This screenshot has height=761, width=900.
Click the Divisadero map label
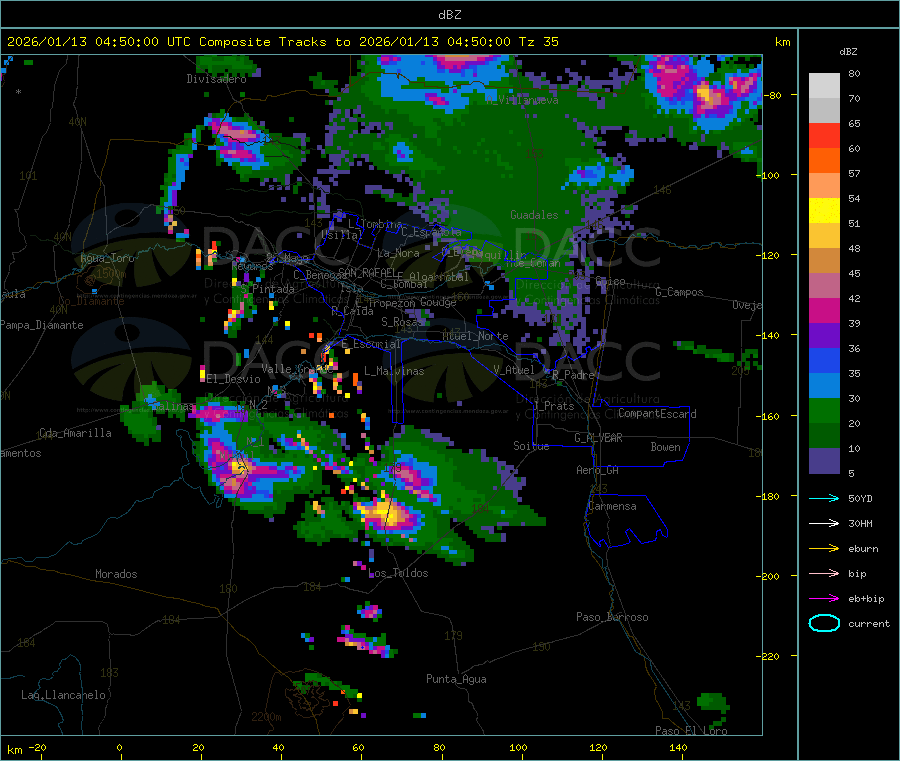coord(216,79)
